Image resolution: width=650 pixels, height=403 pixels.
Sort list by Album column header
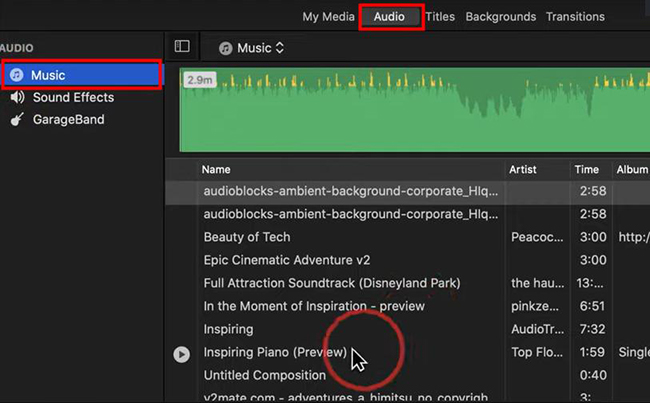tap(632, 170)
